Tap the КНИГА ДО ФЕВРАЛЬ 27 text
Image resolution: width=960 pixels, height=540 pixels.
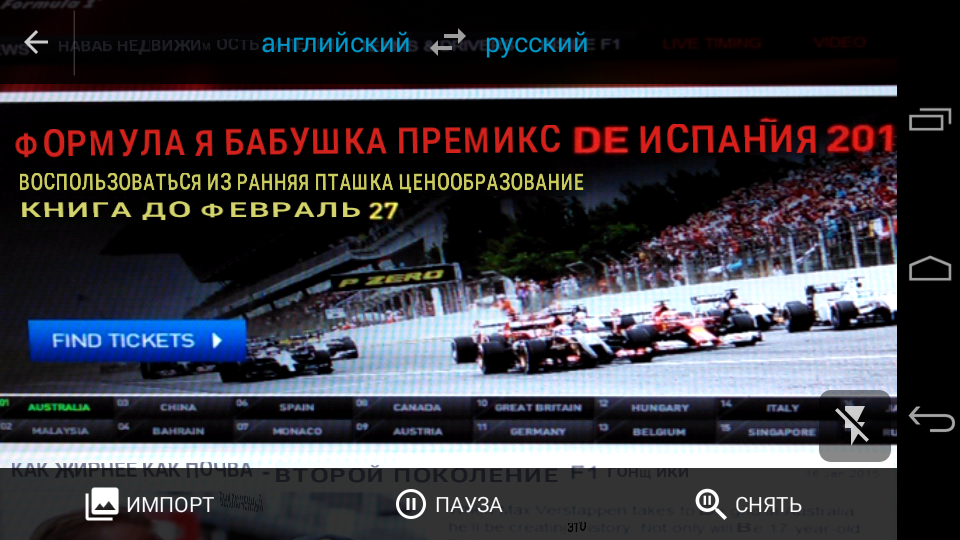point(210,210)
